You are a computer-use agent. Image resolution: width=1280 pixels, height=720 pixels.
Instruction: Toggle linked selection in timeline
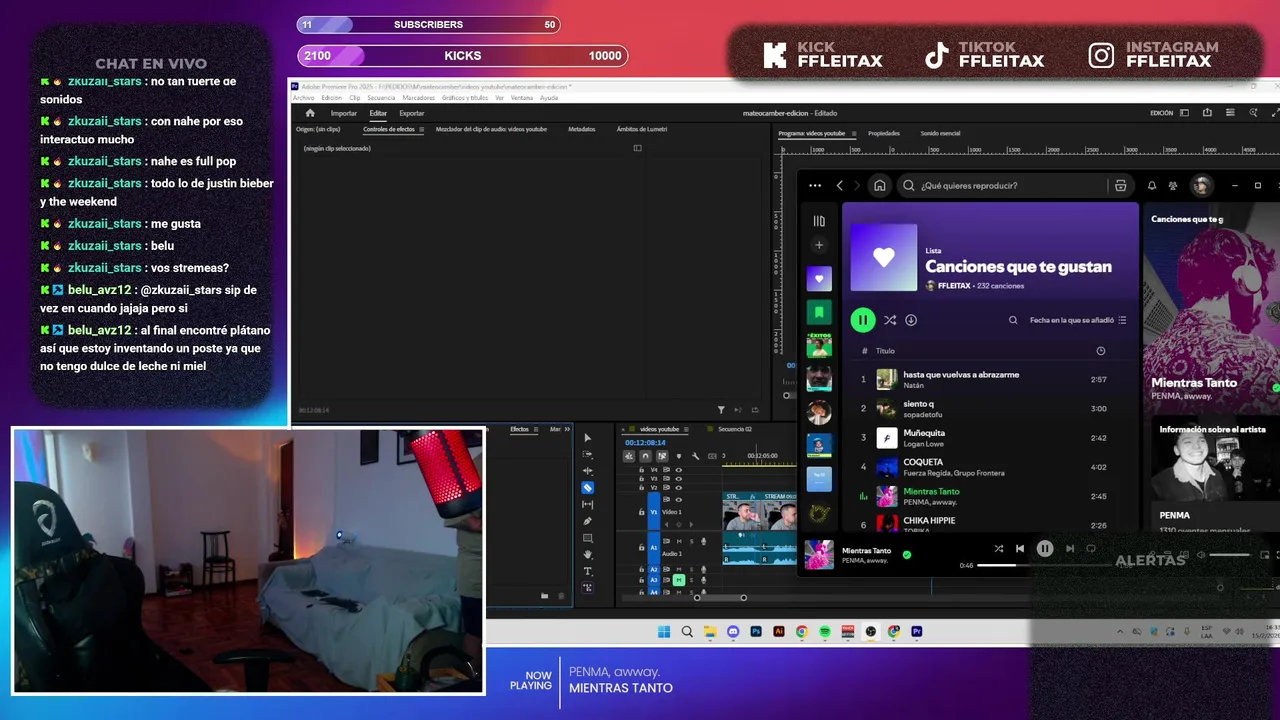661,456
